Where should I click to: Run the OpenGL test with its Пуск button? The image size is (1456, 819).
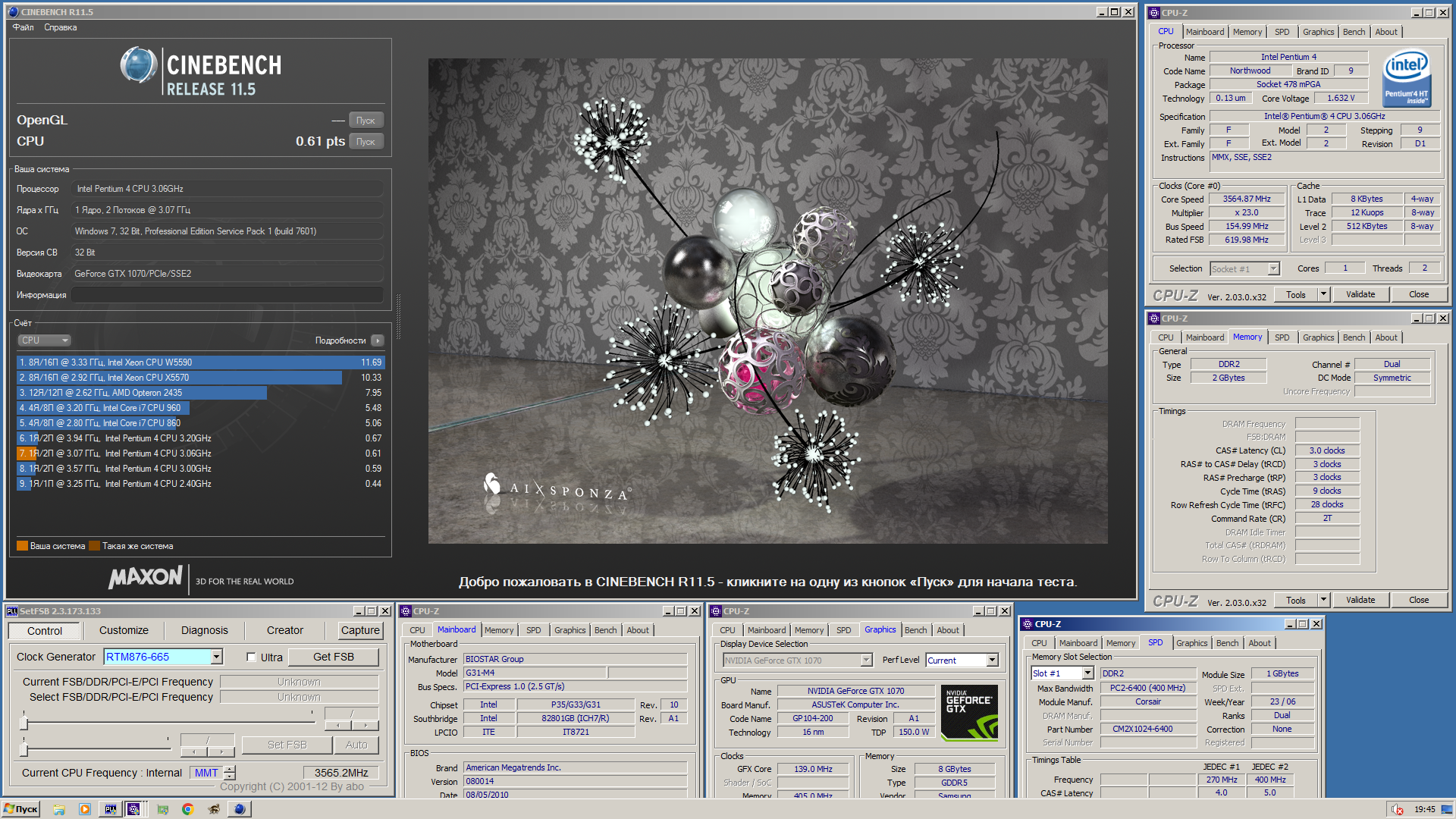tap(366, 121)
